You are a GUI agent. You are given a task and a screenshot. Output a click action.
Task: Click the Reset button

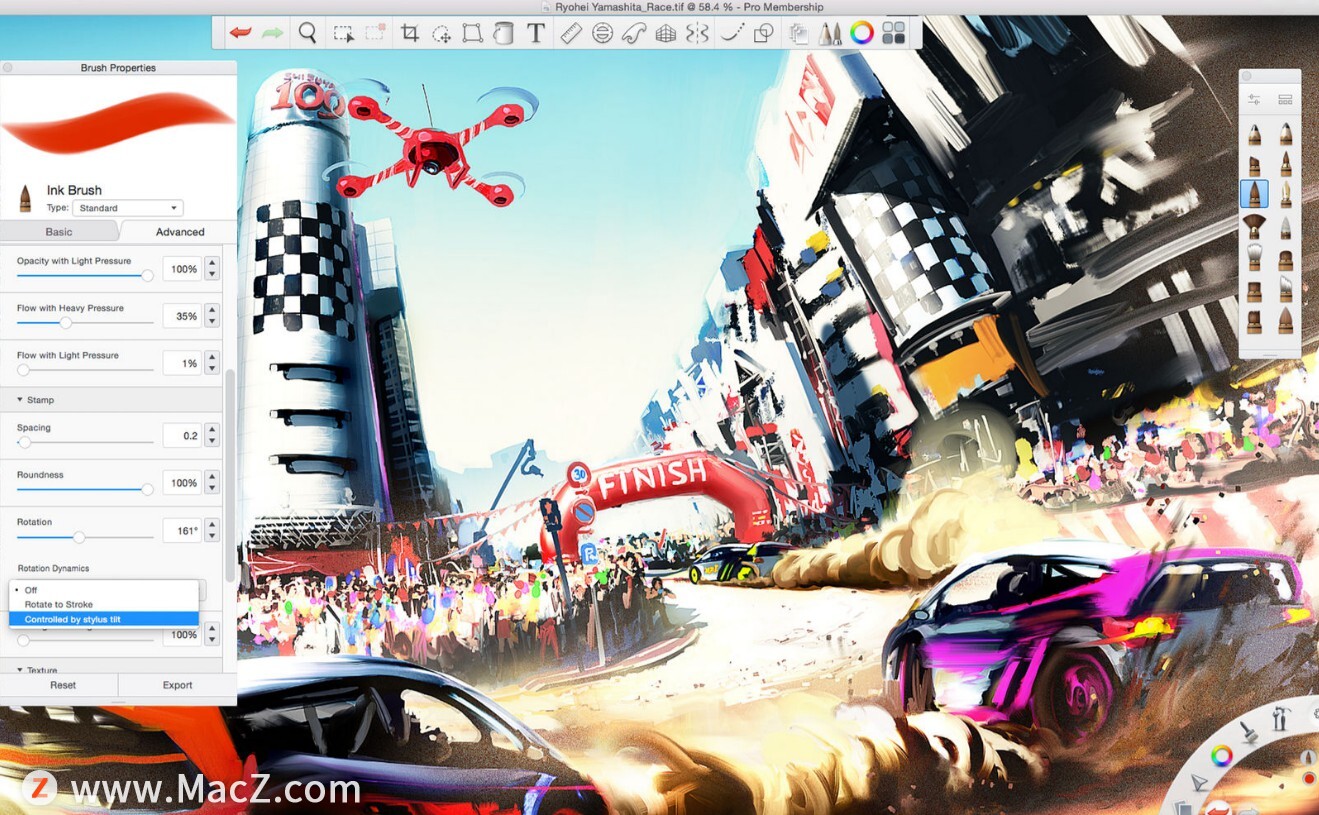coord(63,685)
